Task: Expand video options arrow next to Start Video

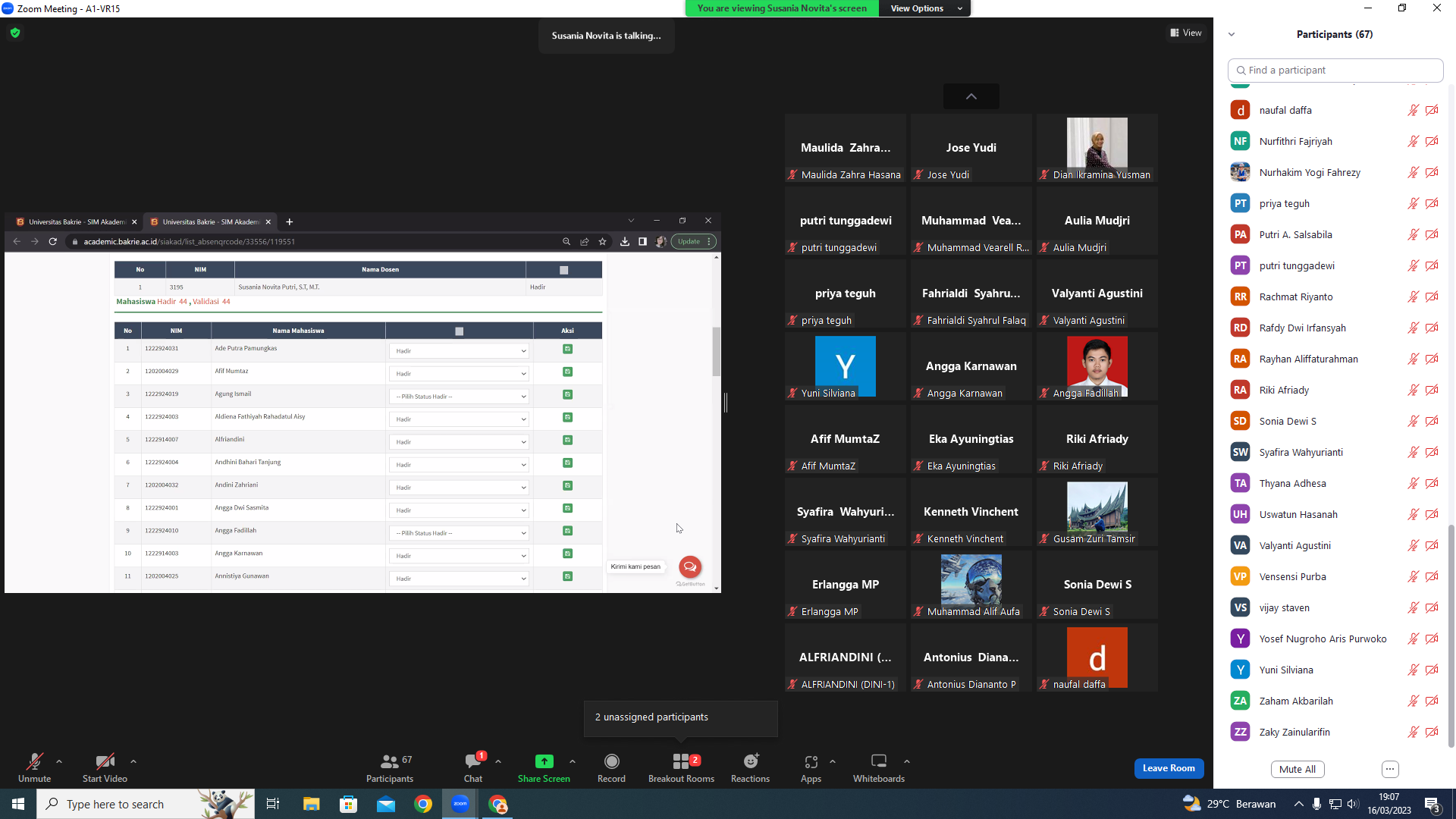Action: coord(133,761)
